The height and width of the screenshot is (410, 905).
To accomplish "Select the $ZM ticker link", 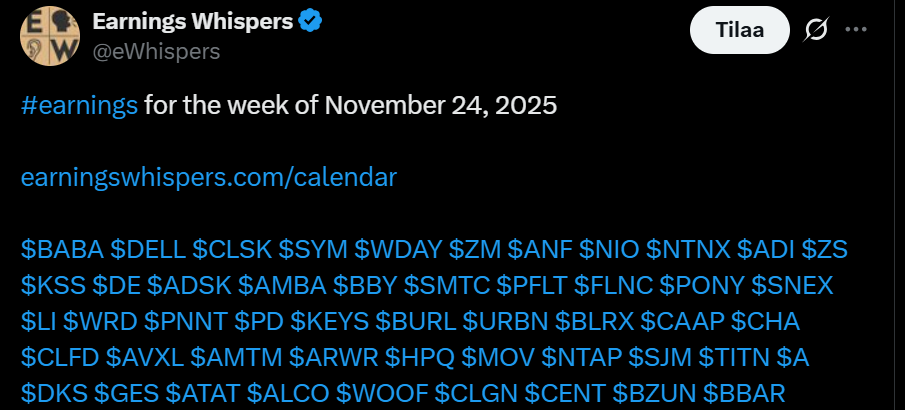I will point(475,249).
